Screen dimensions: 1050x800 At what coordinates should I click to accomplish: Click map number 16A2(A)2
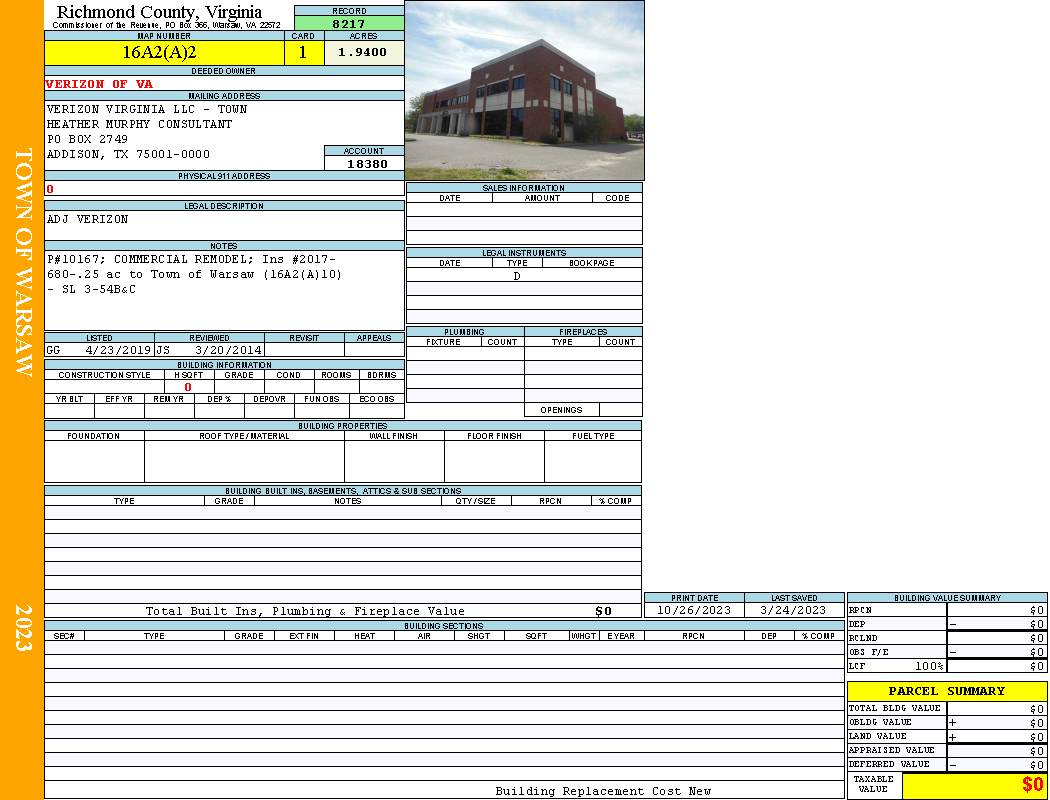pyautogui.click(x=159, y=52)
